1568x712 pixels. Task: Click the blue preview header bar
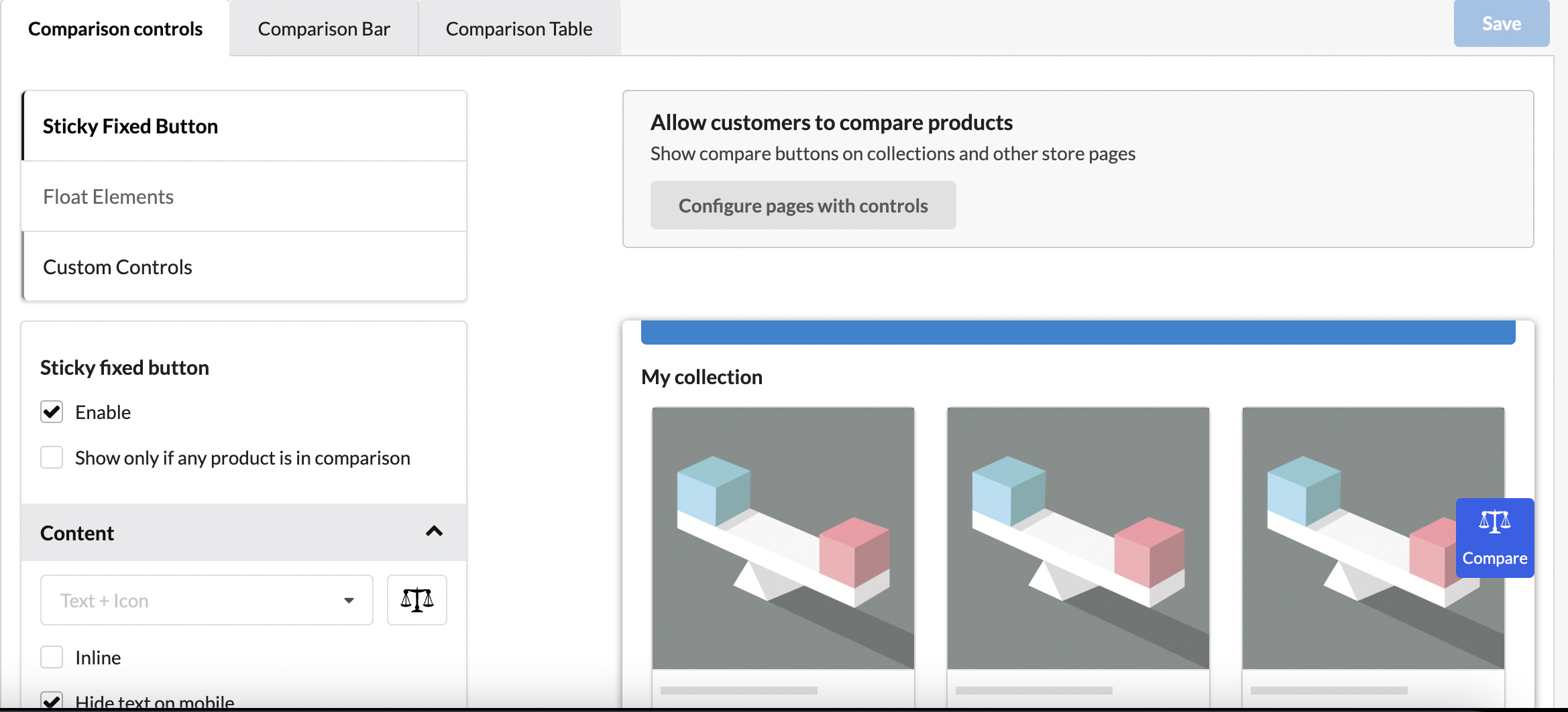pos(1078,333)
